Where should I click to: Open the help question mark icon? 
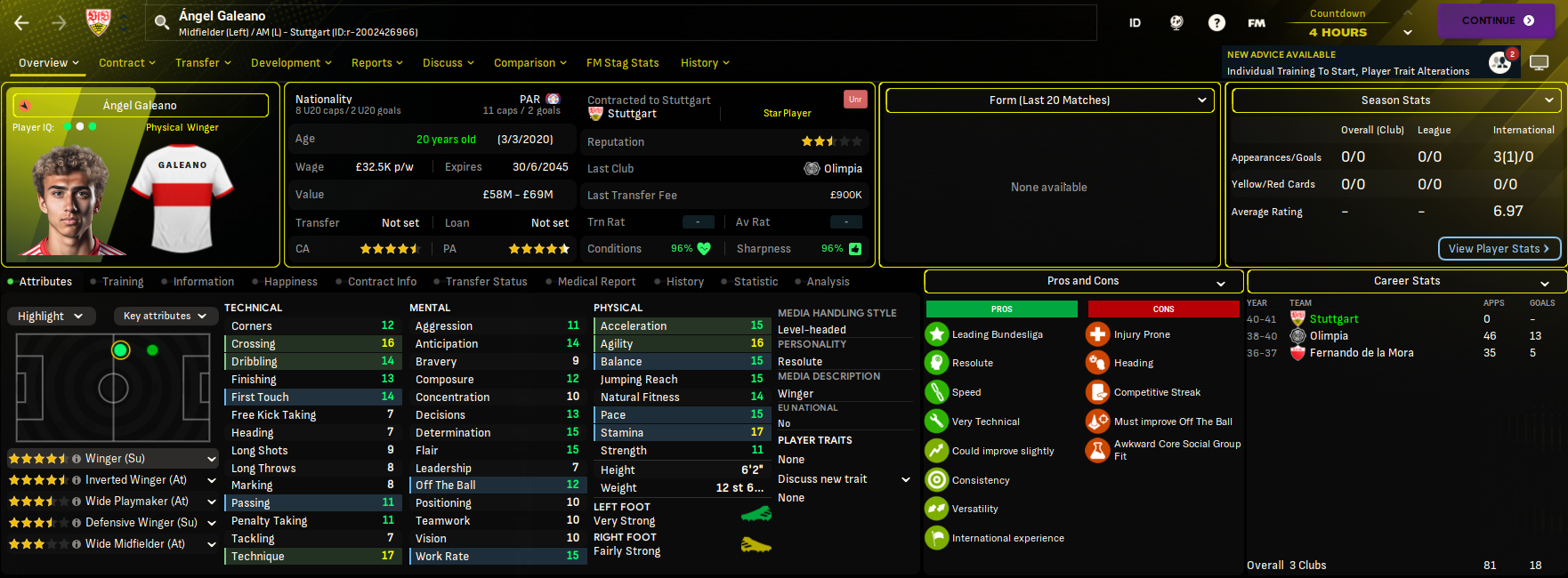click(1216, 23)
